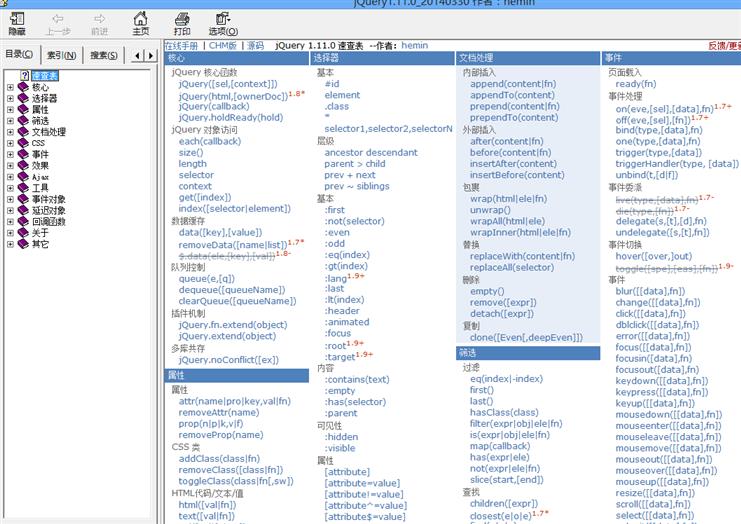
Task: Click the book icon beside Ajax
Action: click(x=23, y=176)
